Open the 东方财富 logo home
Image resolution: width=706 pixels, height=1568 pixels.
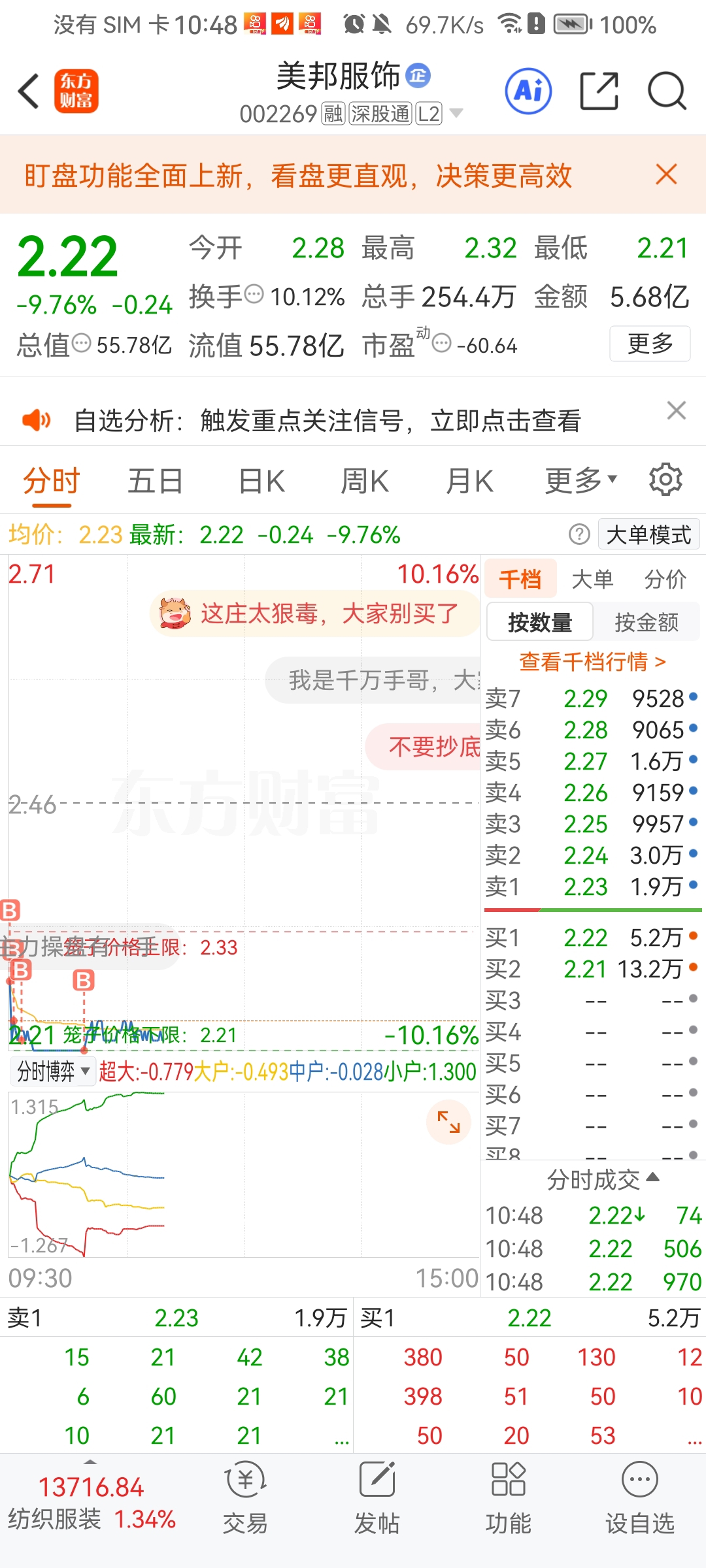pyautogui.click(x=76, y=91)
